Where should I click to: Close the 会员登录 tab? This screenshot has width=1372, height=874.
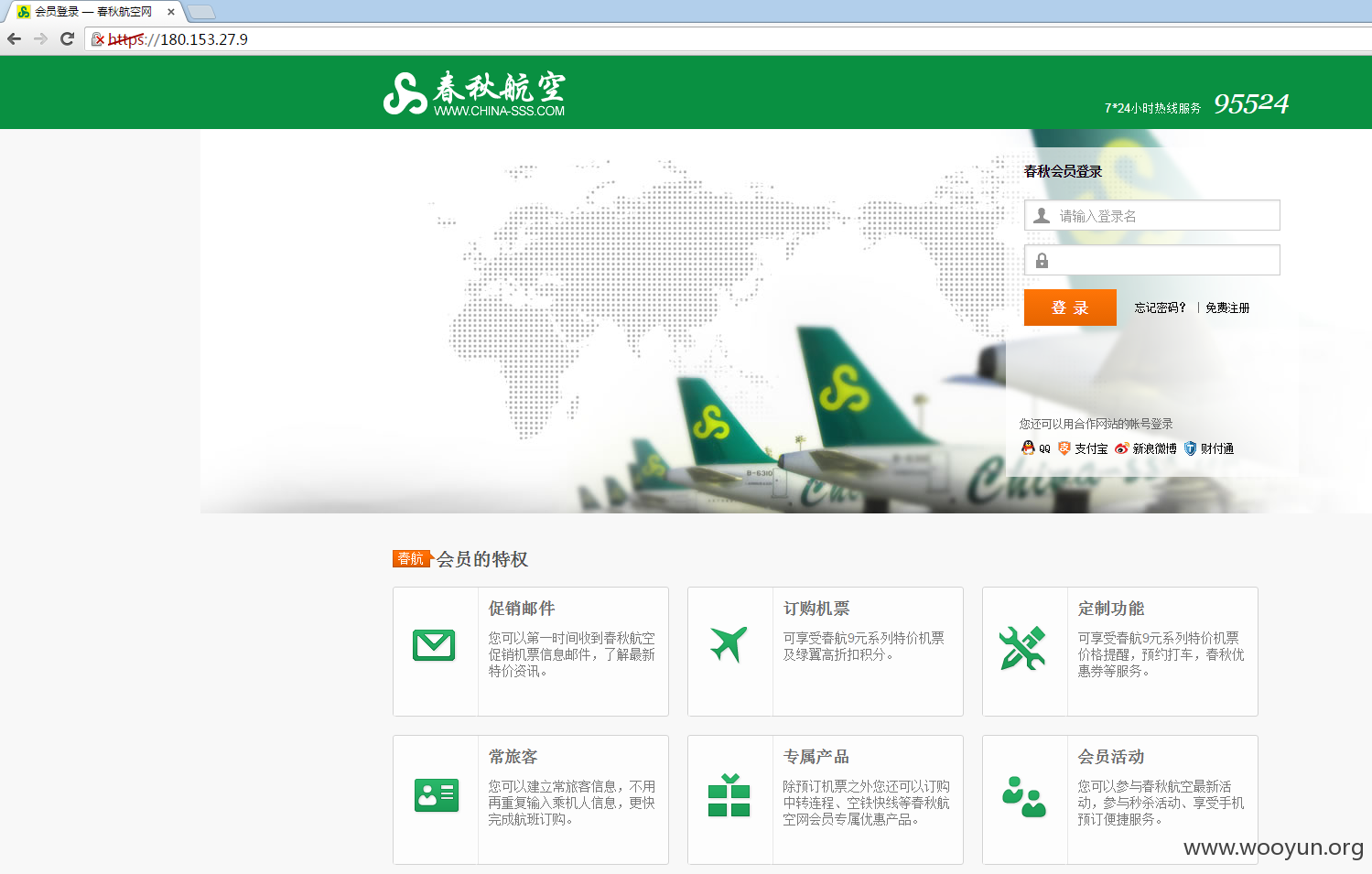point(170,12)
